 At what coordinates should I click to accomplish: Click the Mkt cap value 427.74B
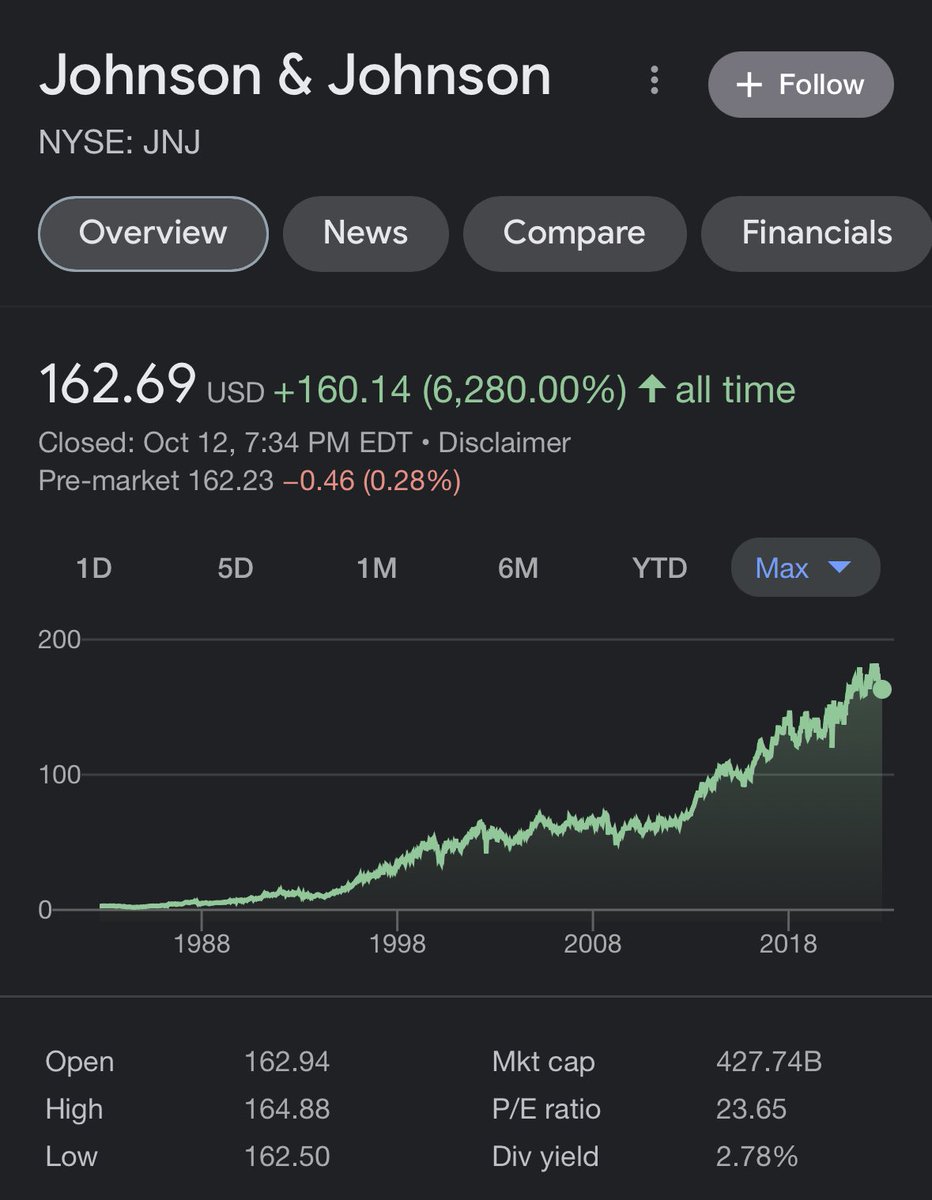(769, 1062)
